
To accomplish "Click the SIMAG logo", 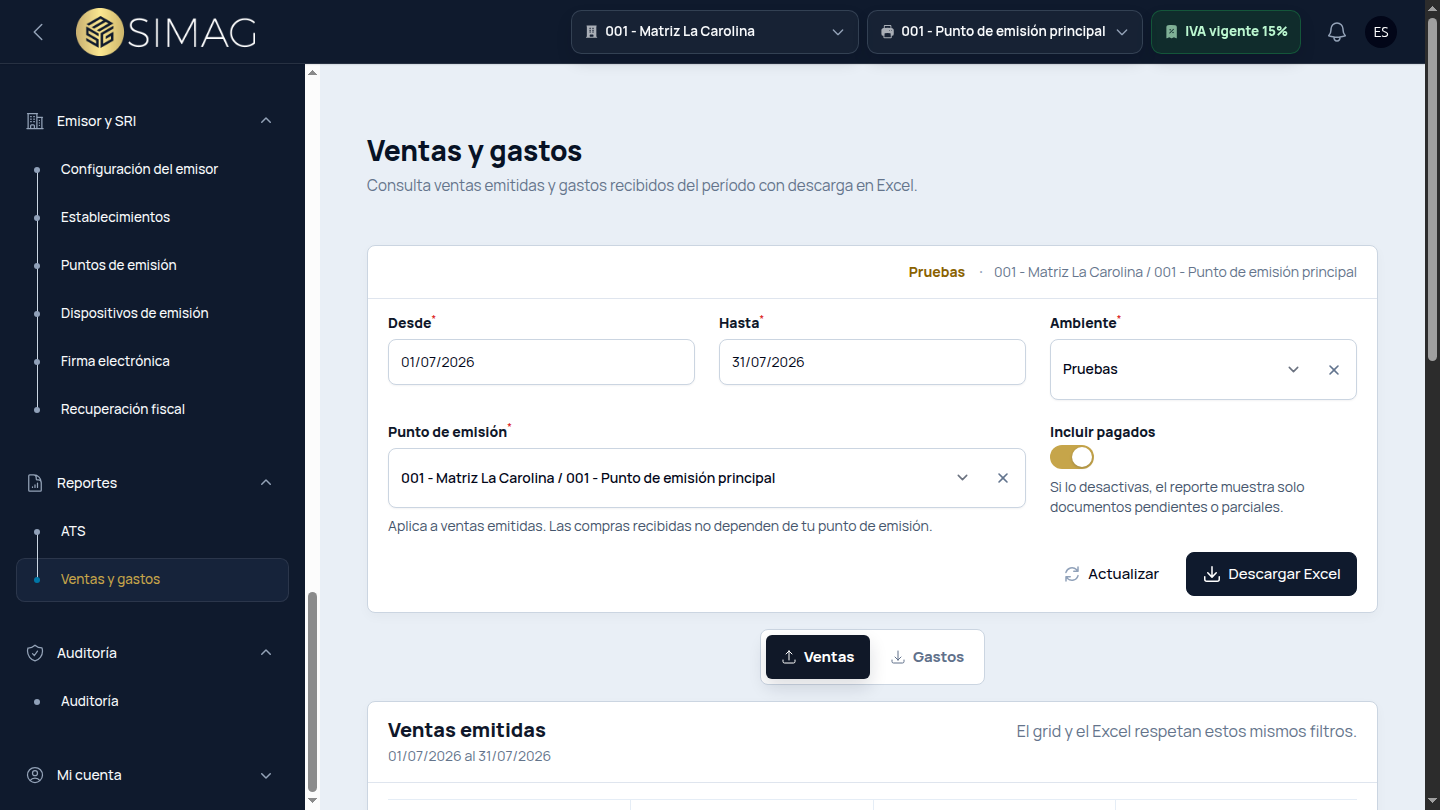I will [x=166, y=32].
